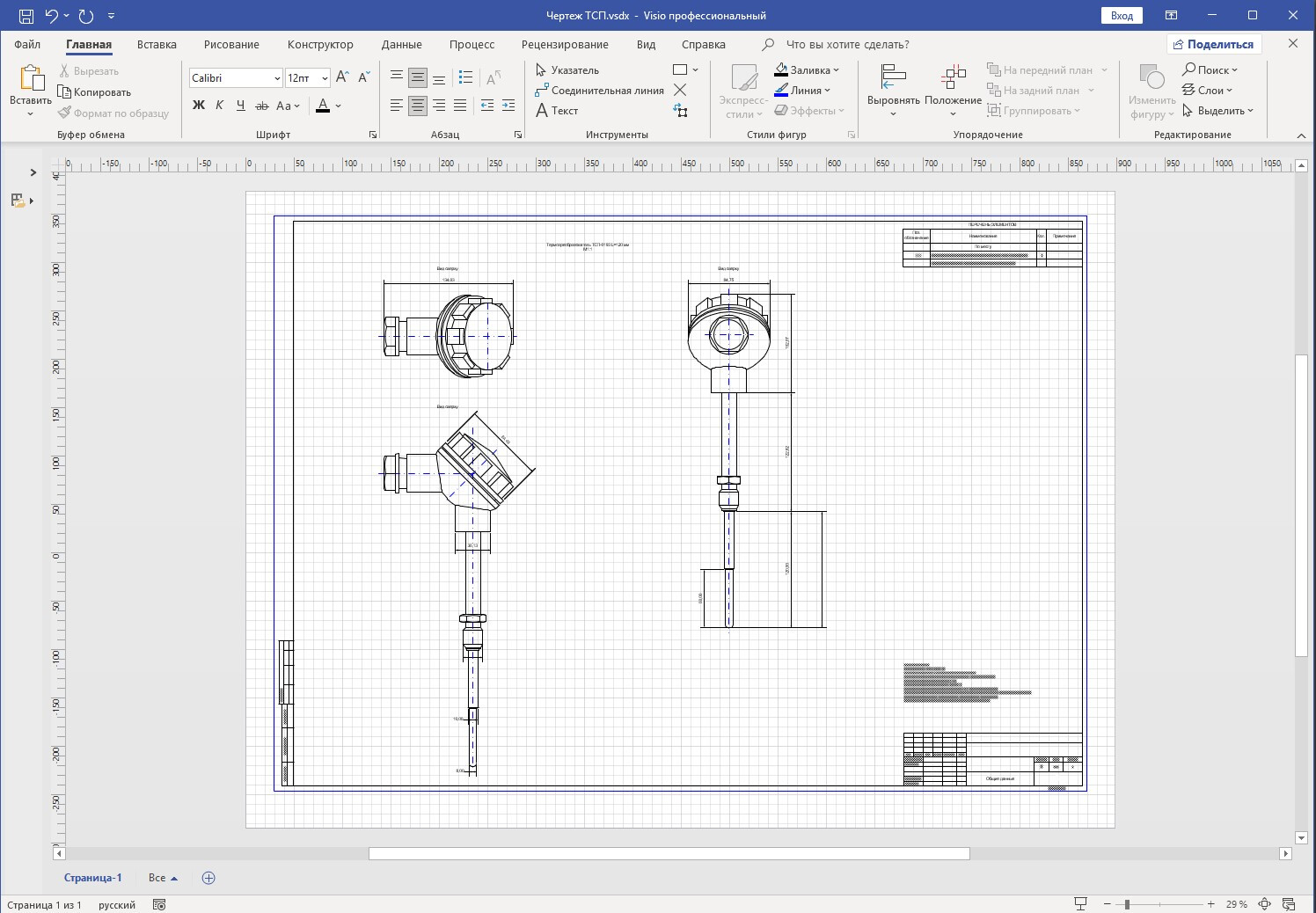This screenshot has height=913, width=1316.
Task: Open the 12пт font size dropdown
Action: pos(324,78)
